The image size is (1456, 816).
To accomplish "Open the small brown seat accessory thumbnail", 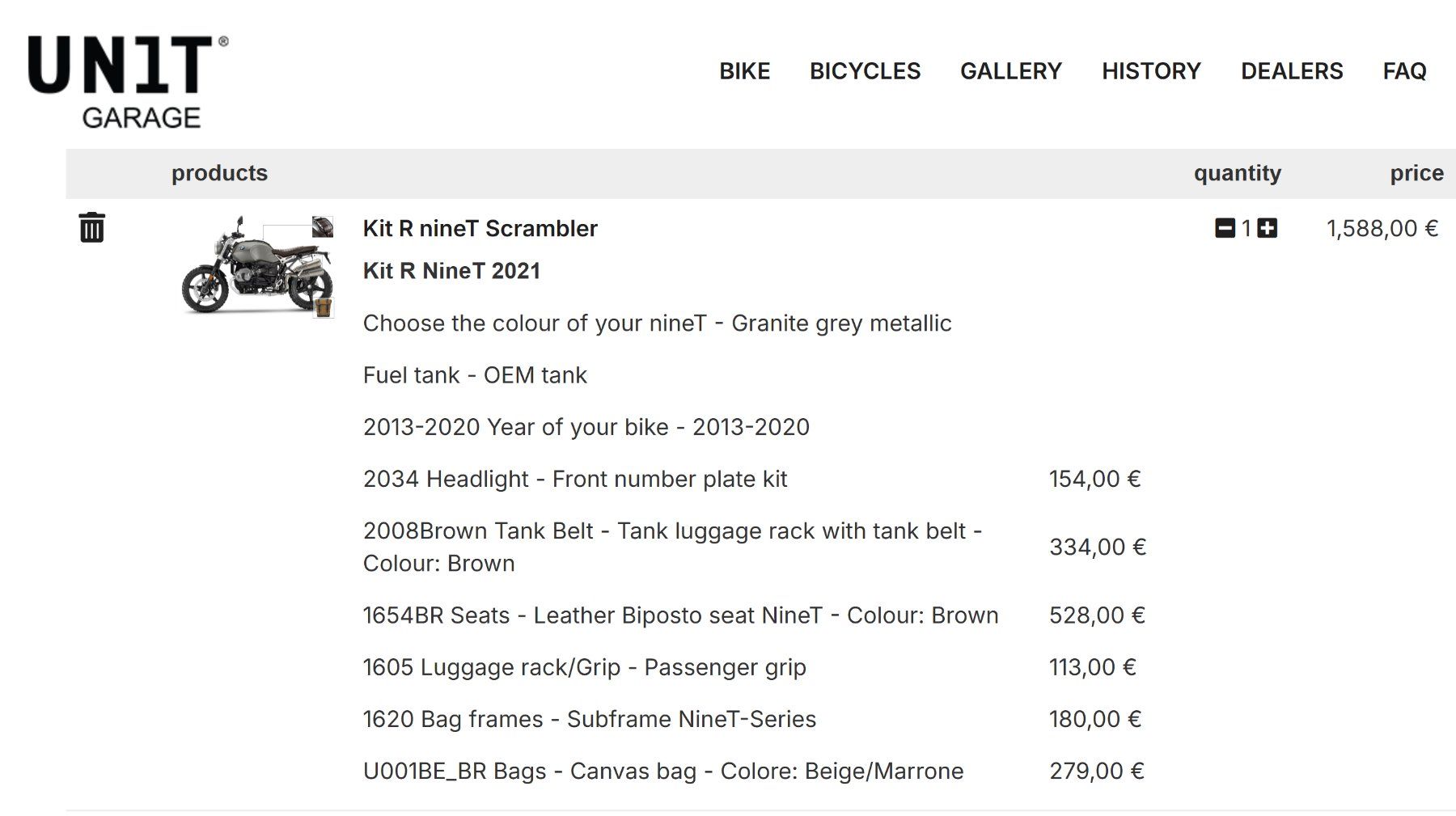I will [323, 226].
